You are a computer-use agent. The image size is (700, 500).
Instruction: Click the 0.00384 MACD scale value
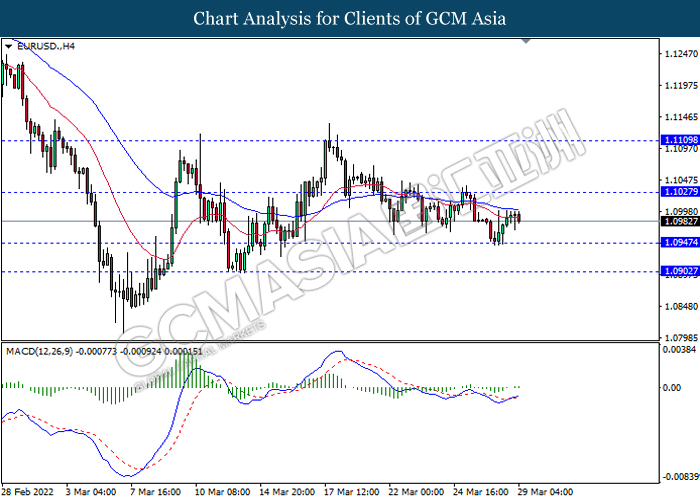click(x=679, y=349)
